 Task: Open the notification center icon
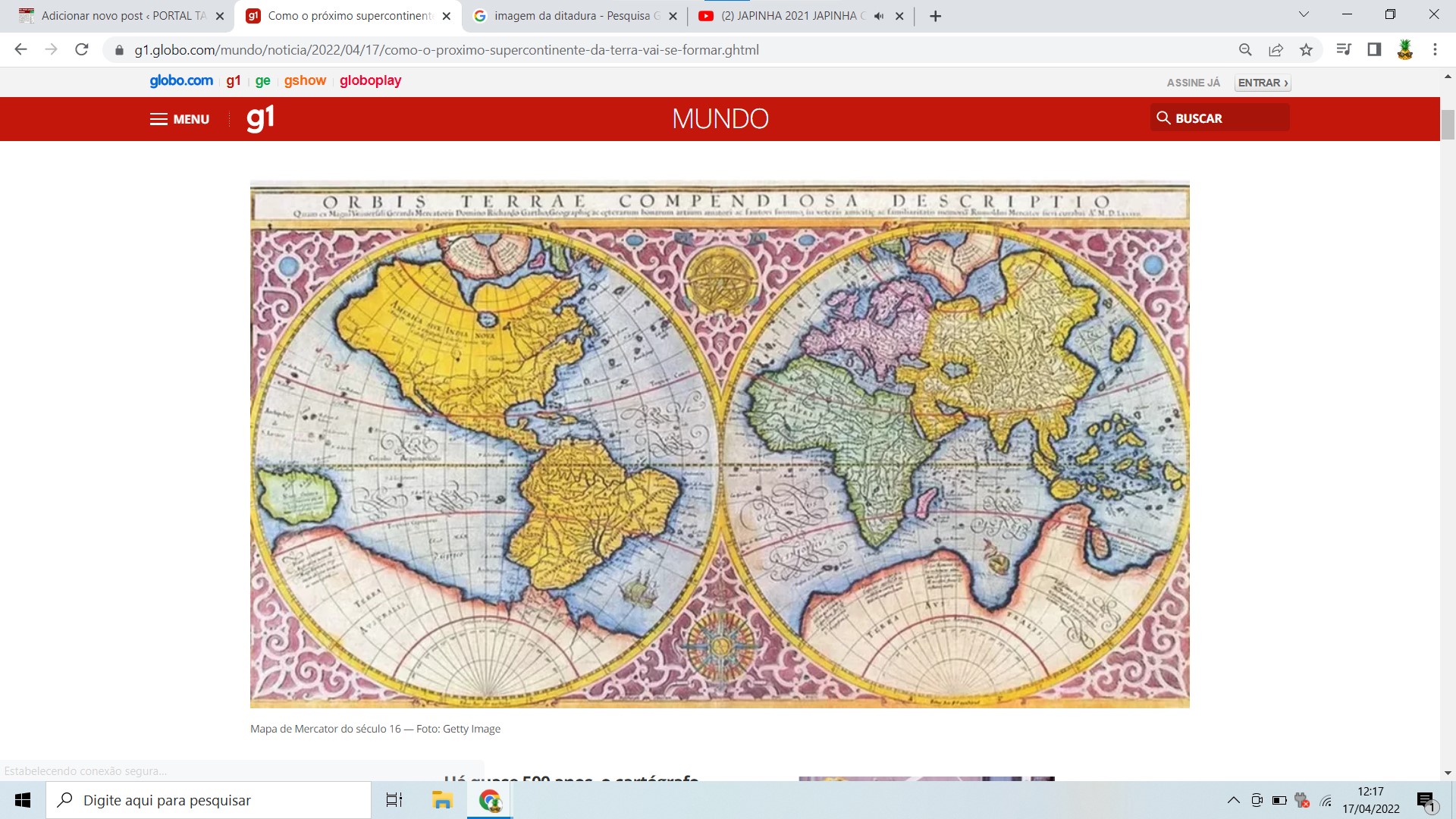click(x=1426, y=800)
